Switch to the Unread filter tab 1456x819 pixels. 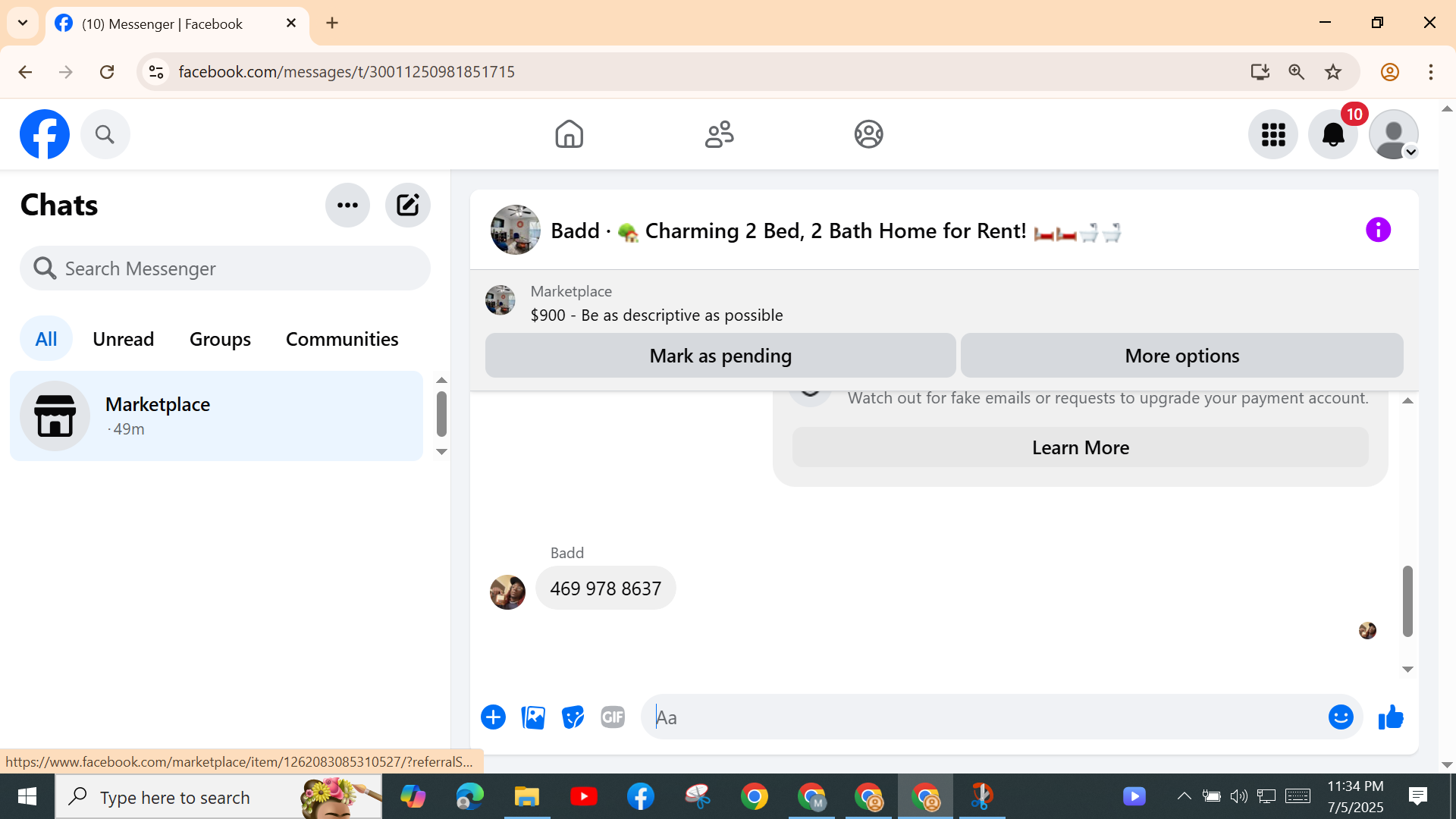point(123,339)
